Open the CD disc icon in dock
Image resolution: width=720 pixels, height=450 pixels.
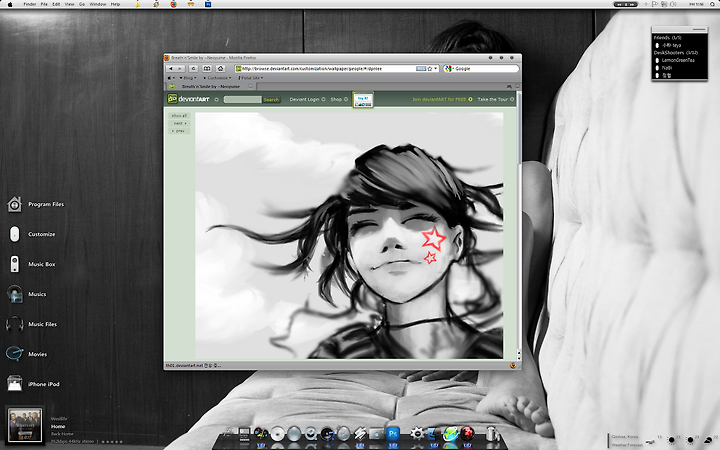[x=277, y=433]
